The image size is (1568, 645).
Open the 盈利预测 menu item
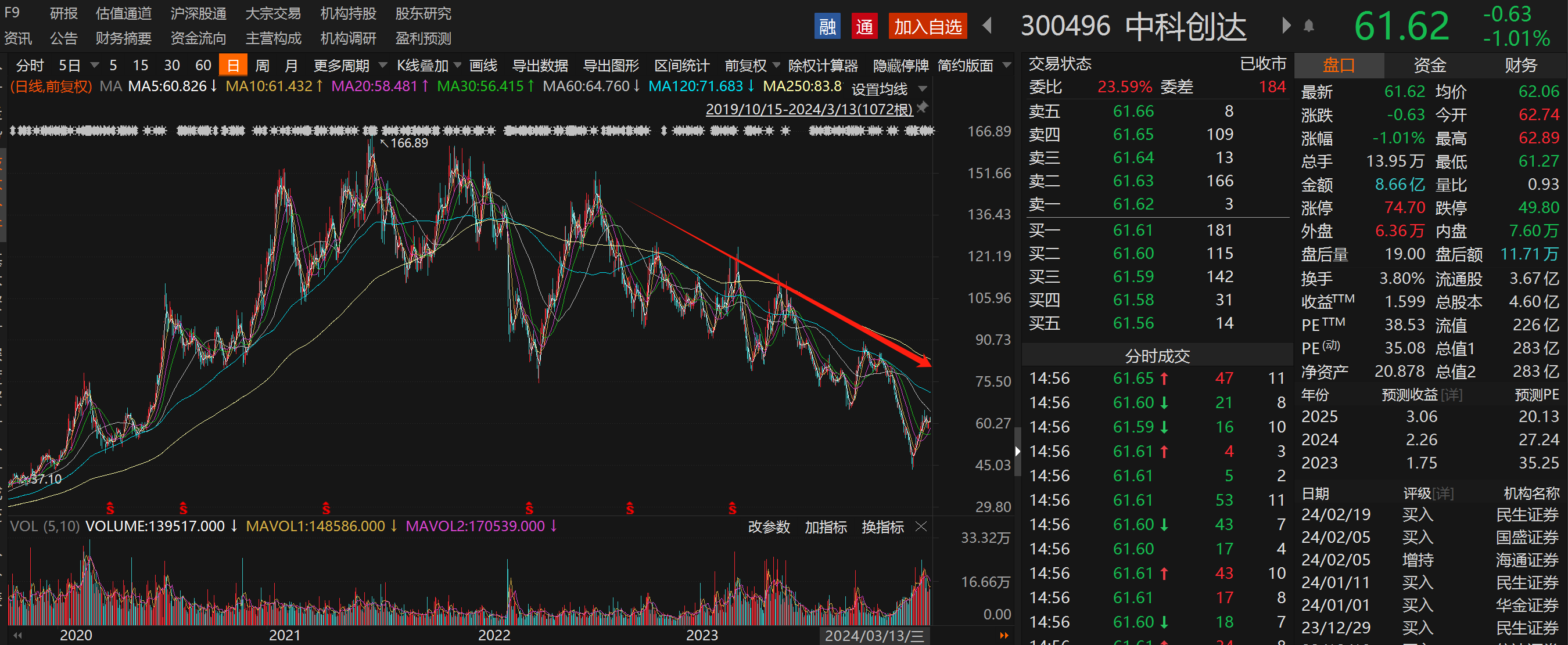point(423,38)
